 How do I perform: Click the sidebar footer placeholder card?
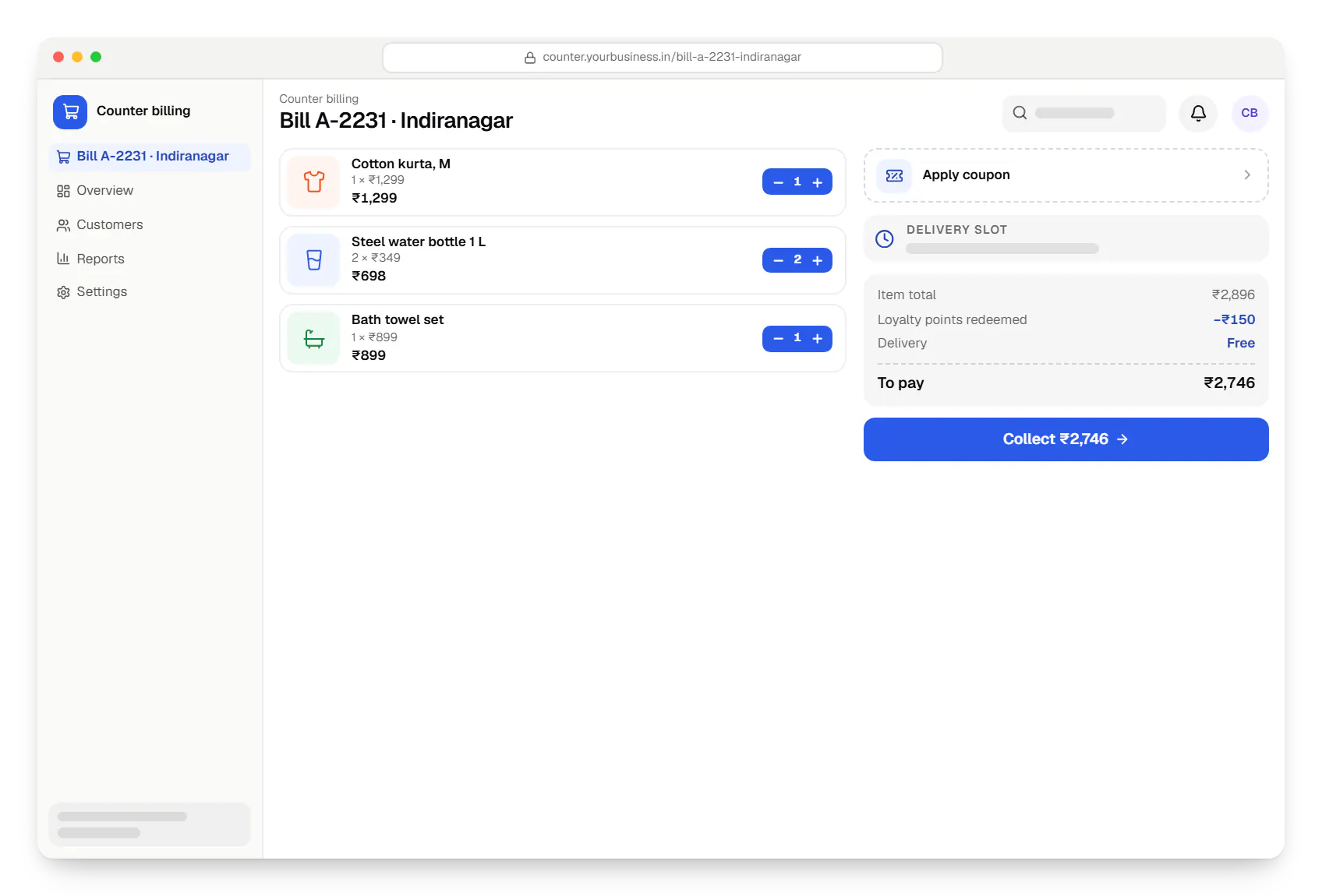(x=150, y=824)
